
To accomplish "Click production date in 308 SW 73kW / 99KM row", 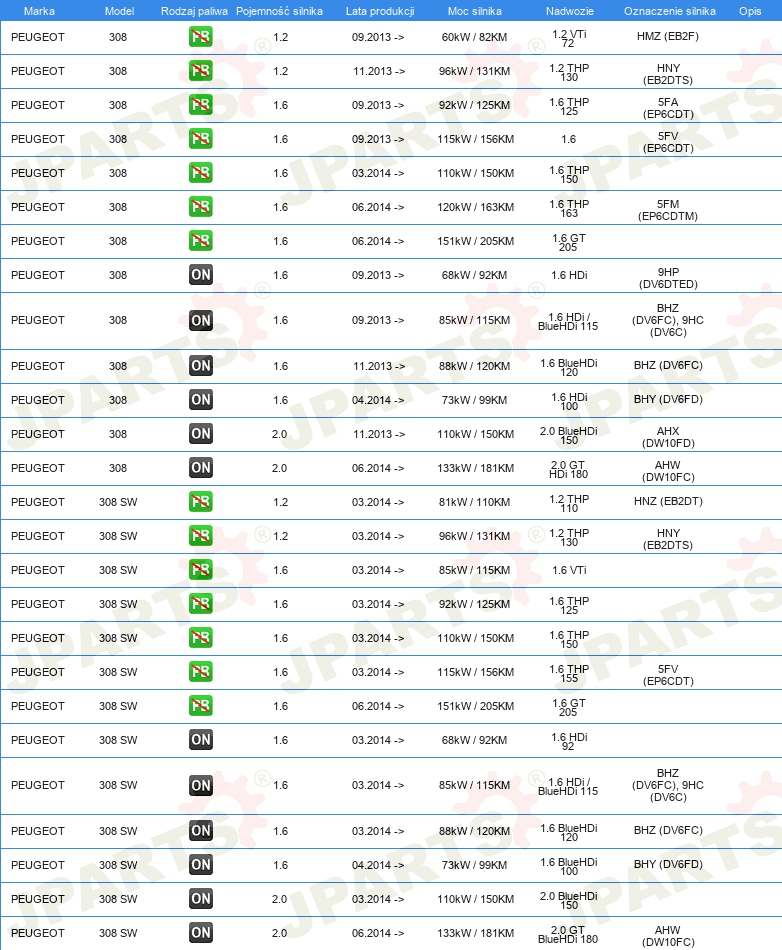I will click(x=379, y=866).
